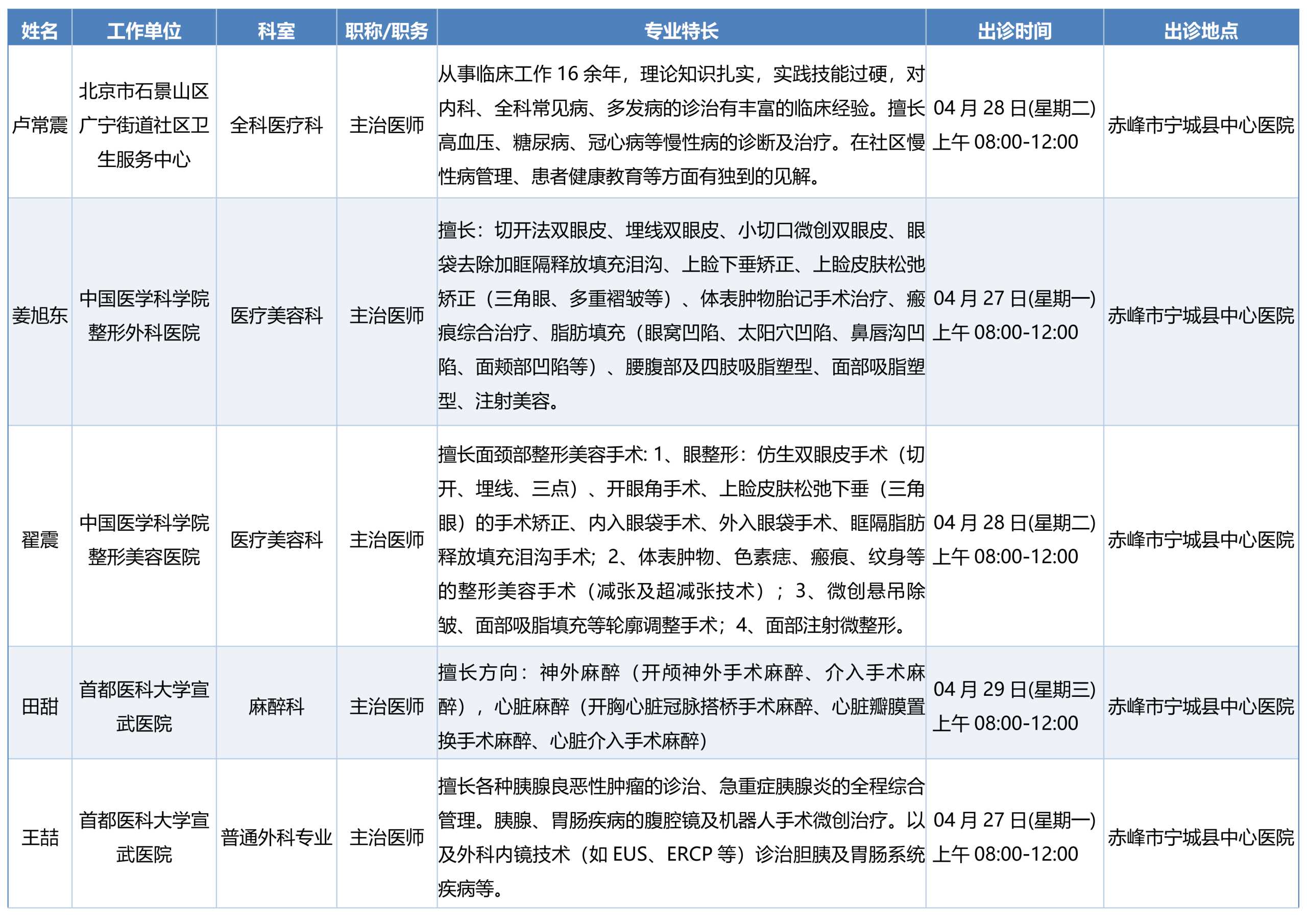Click the 姓名 column header
Image resolution: width=1307 pixels, height=924 pixels.
pos(39,30)
